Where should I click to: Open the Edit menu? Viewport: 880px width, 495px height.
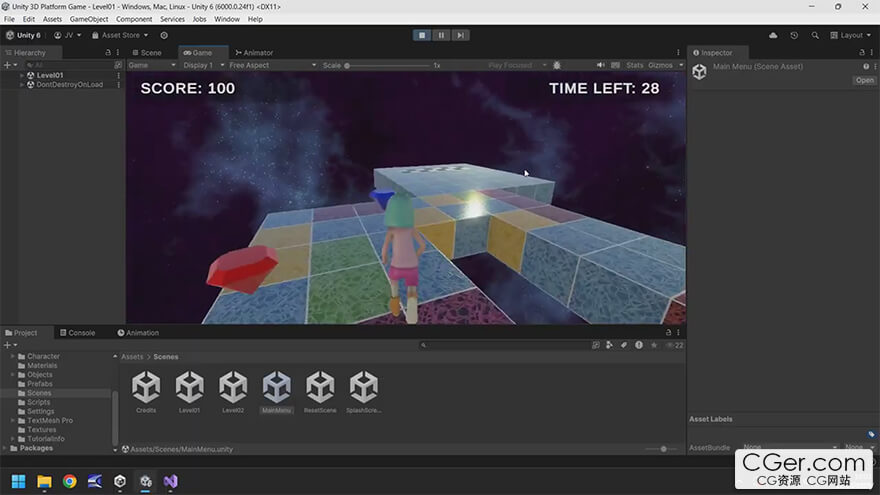29,19
